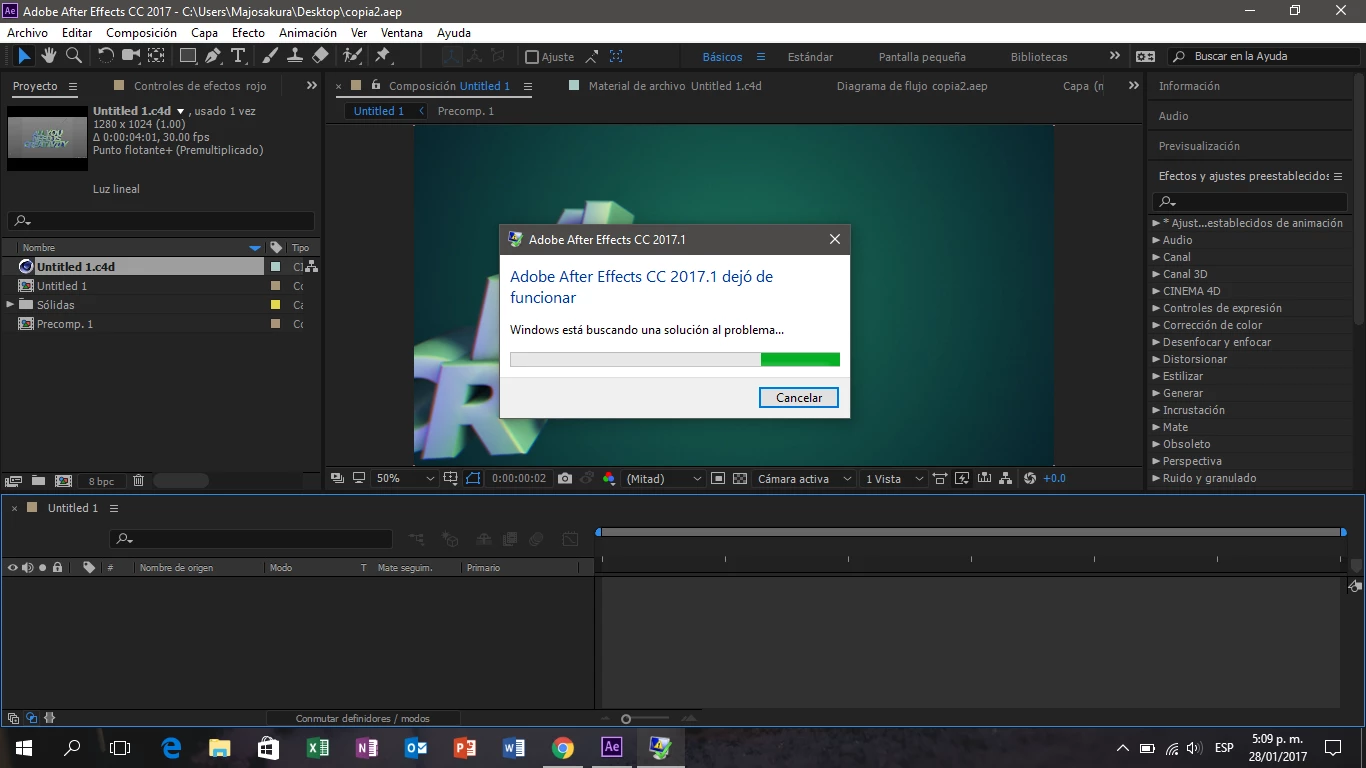The height and width of the screenshot is (768, 1366).
Task: Click the fast previews lightning icon
Action: point(962,479)
